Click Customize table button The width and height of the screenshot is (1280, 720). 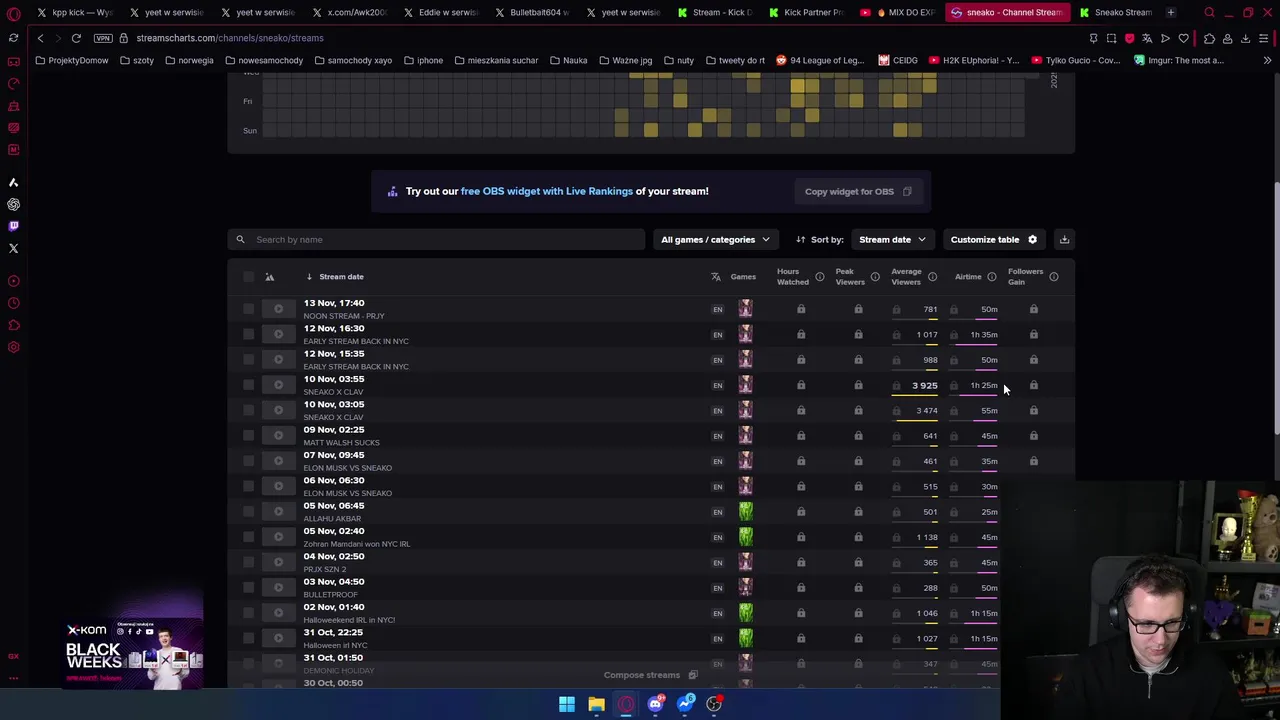click(995, 240)
